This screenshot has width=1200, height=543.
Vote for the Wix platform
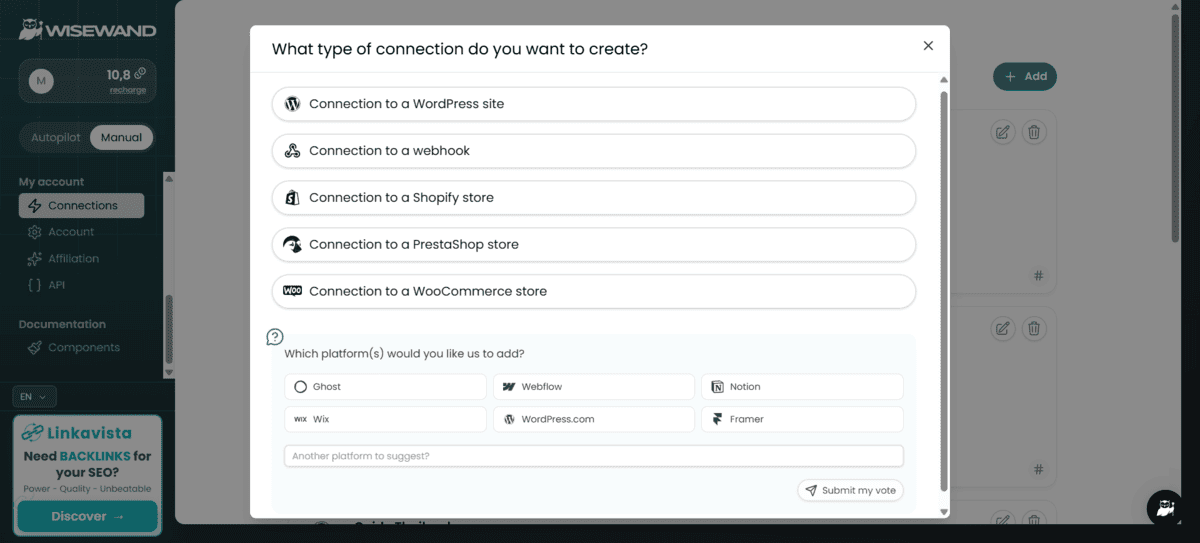(385, 419)
